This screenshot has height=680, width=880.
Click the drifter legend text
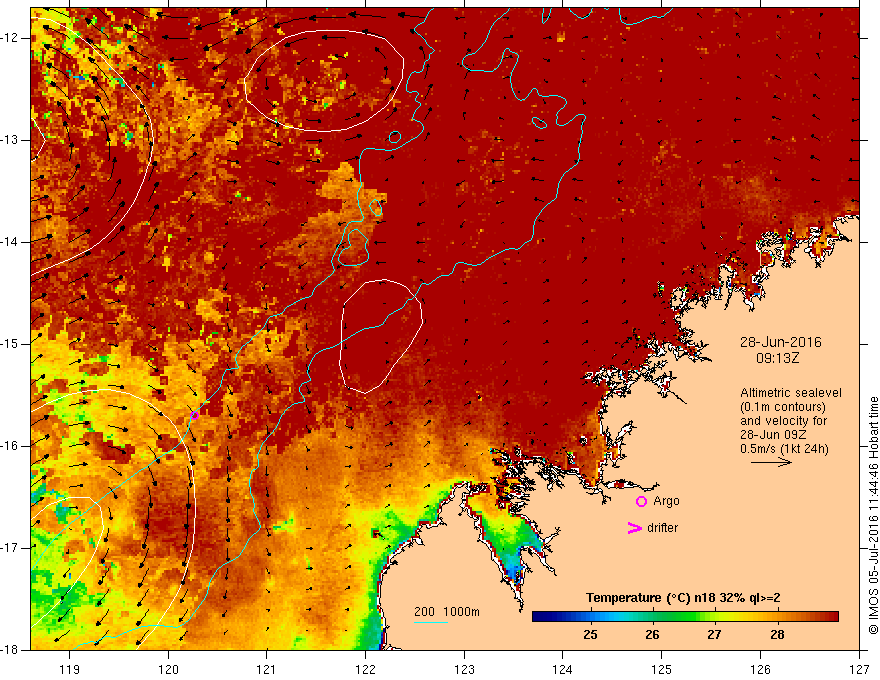[x=662, y=528]
